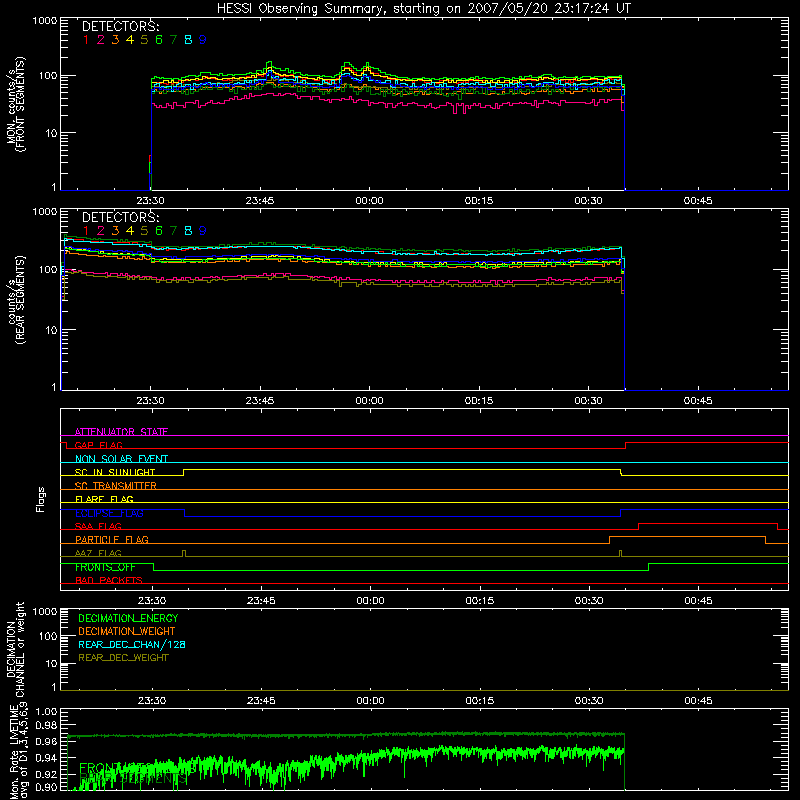Image resolution: width=800 pixels, height=800 pixels.
Task: Click the HESSI Observing Summary title
Action: point(423,9)
